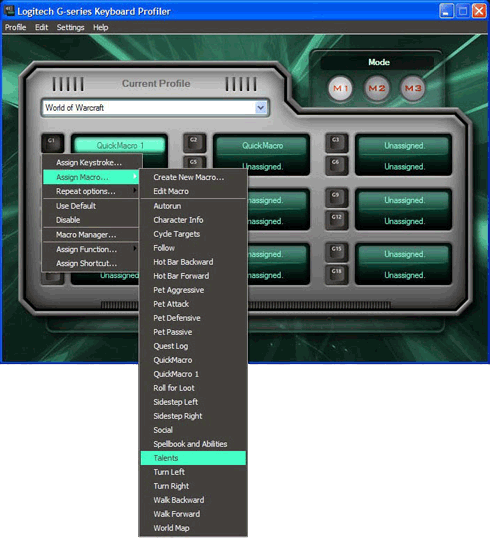
Task: Switch to M1 mode
Action: (x=340, y=88)
